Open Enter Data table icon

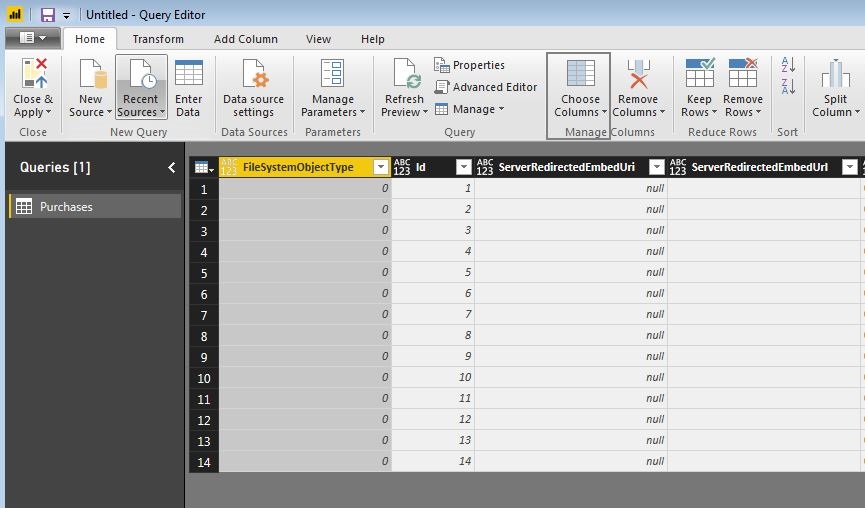point(188,76)
